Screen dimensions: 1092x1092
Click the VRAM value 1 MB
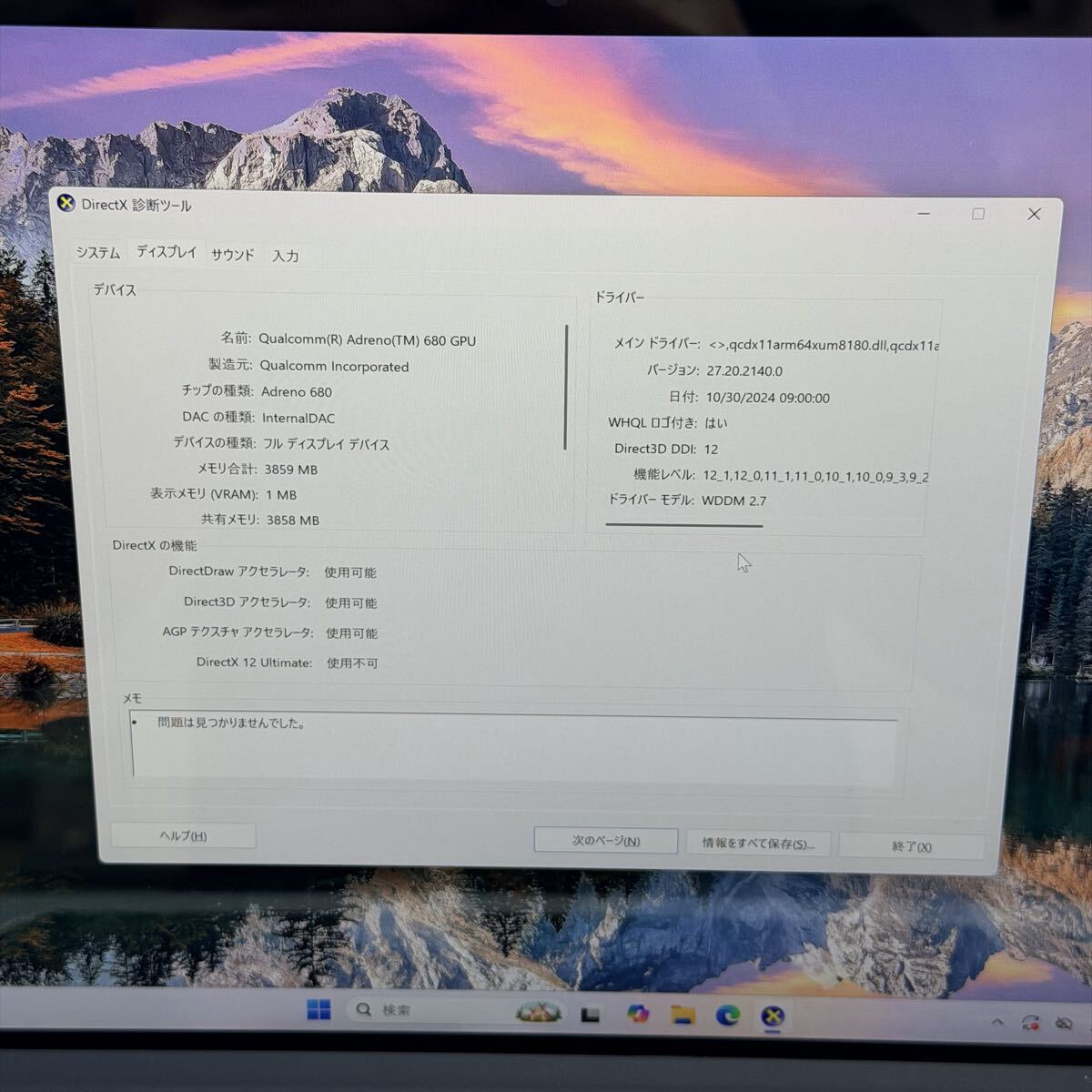pos(281,495)
